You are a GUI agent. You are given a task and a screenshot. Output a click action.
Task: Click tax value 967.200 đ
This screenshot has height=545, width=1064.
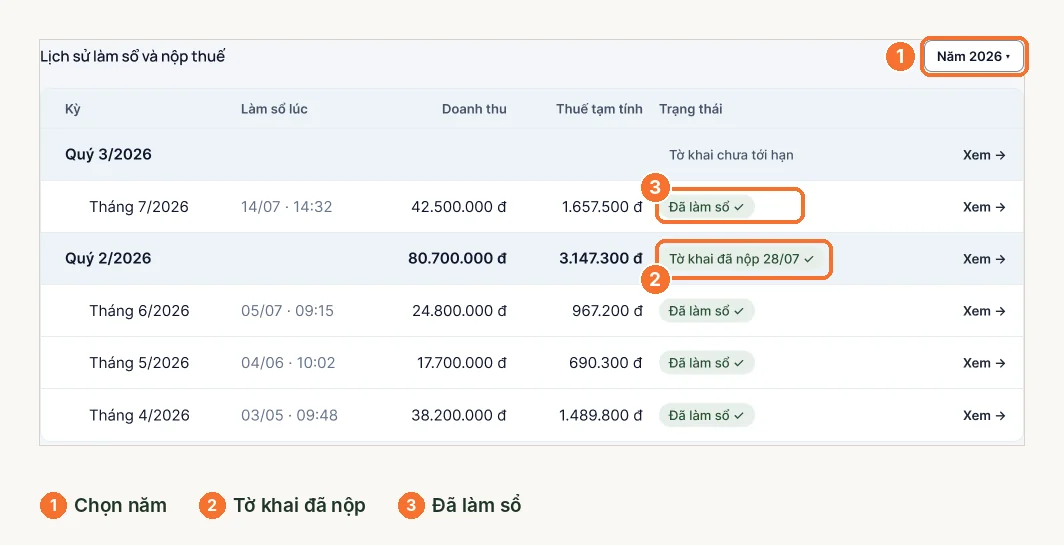tap(607, 311)
